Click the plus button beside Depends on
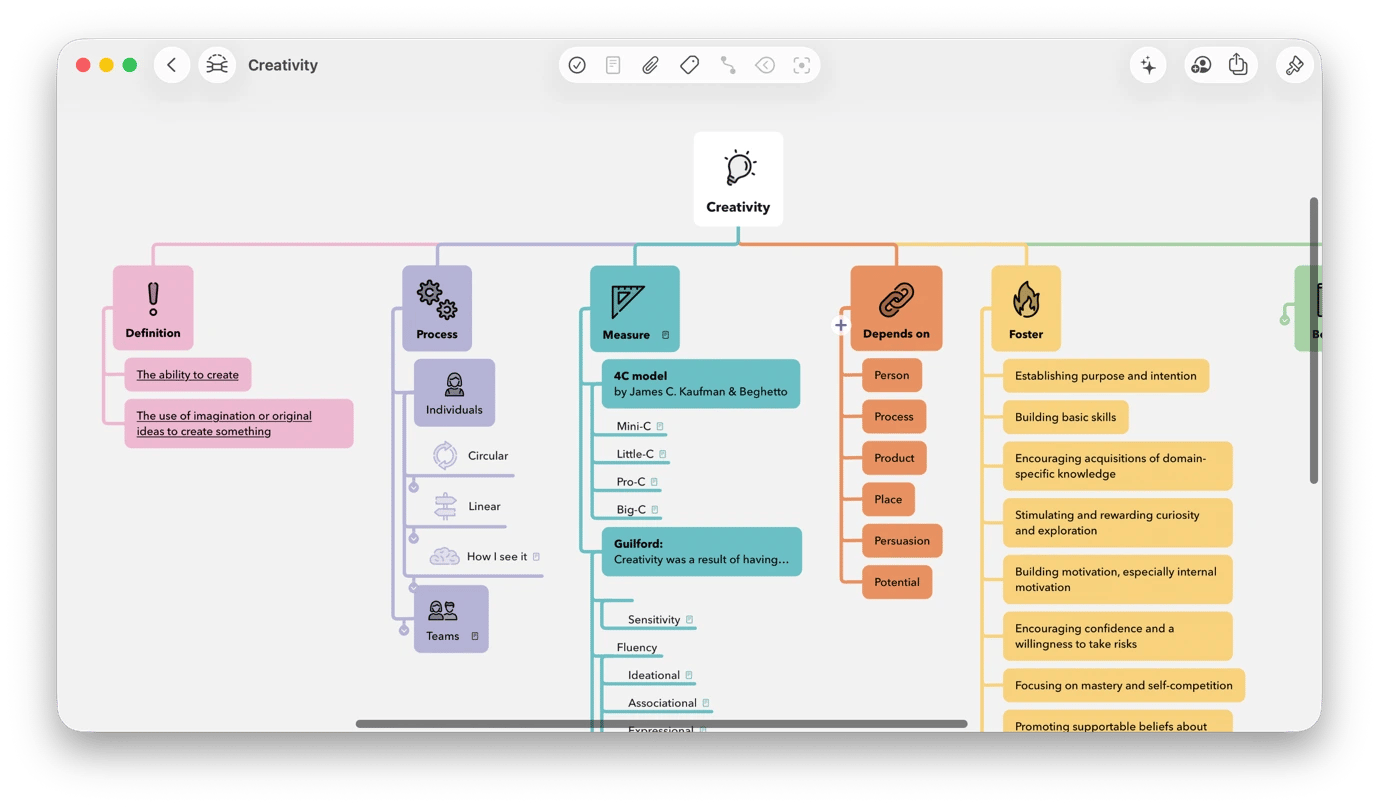The image size is (1379, 807). coord(841,325)
